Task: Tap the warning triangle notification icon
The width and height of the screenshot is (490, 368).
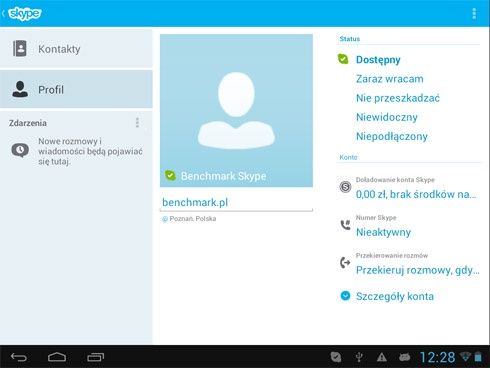Action: pyautogui.click(x=382, y=357)
